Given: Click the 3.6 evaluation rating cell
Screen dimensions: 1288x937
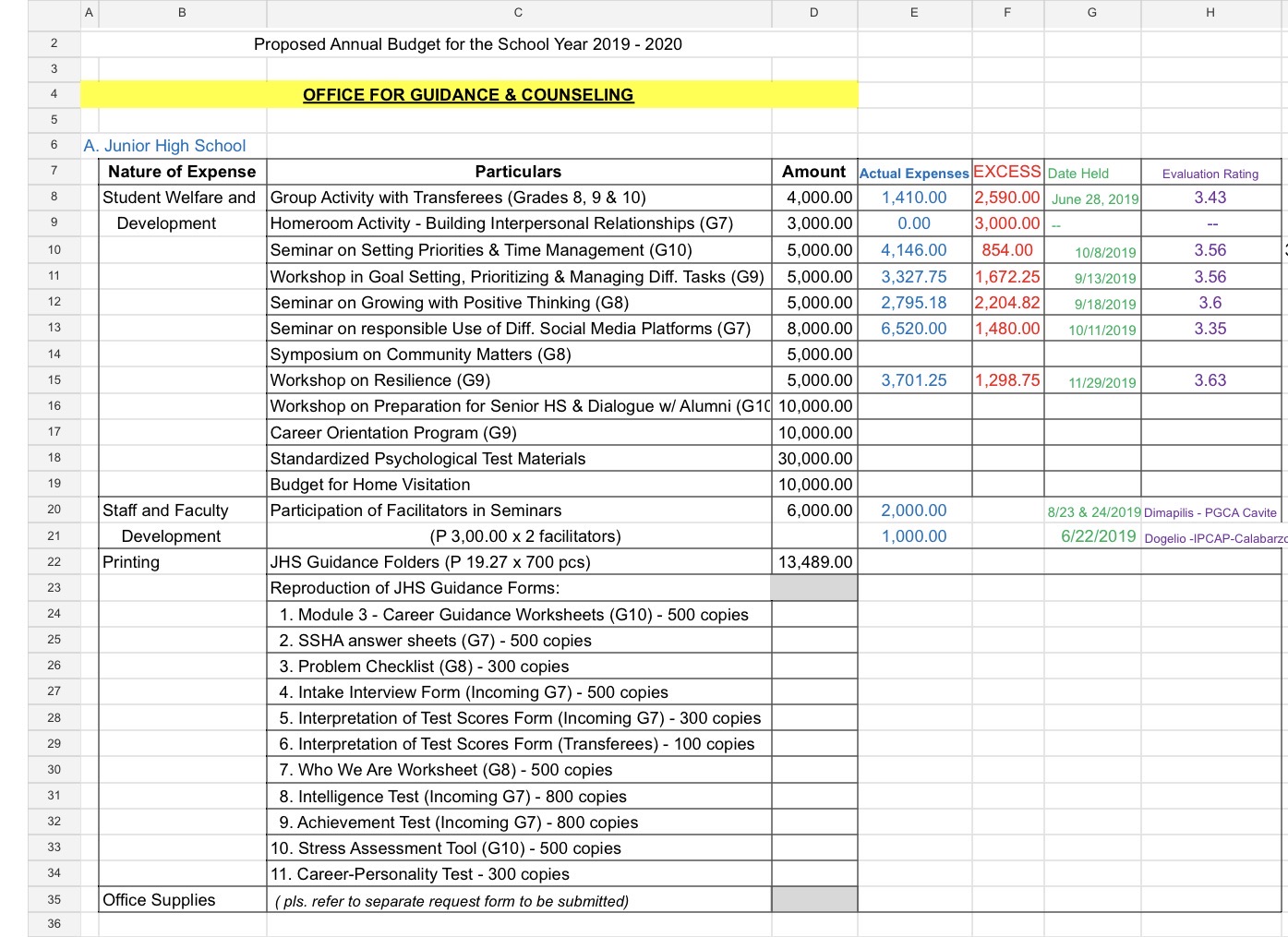Looking at the screenshot, I should pos(1210,303).
